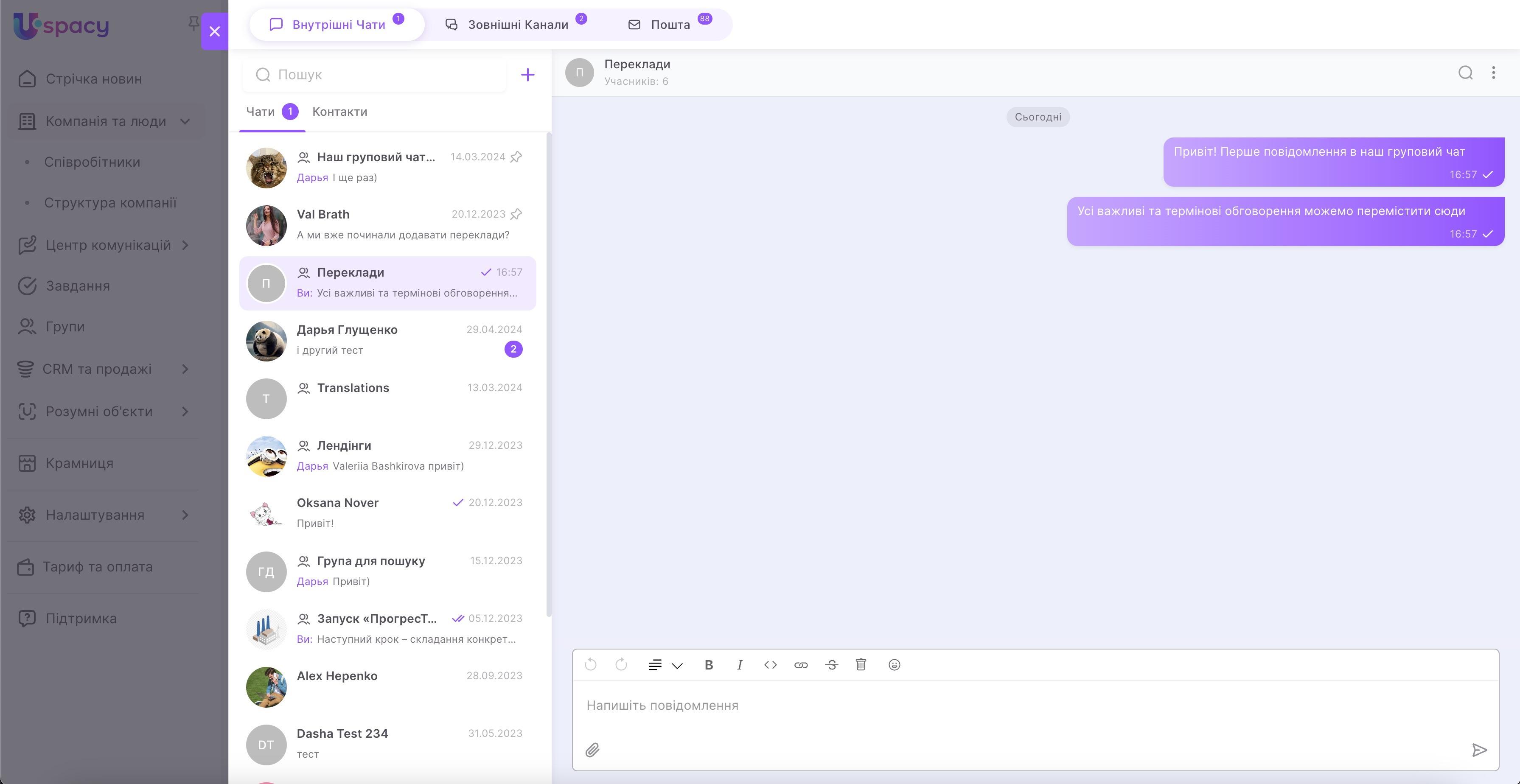This screenshot has height=784, width=1520.
Task: Create a new chat with the plus button
Action: [527, 75]
